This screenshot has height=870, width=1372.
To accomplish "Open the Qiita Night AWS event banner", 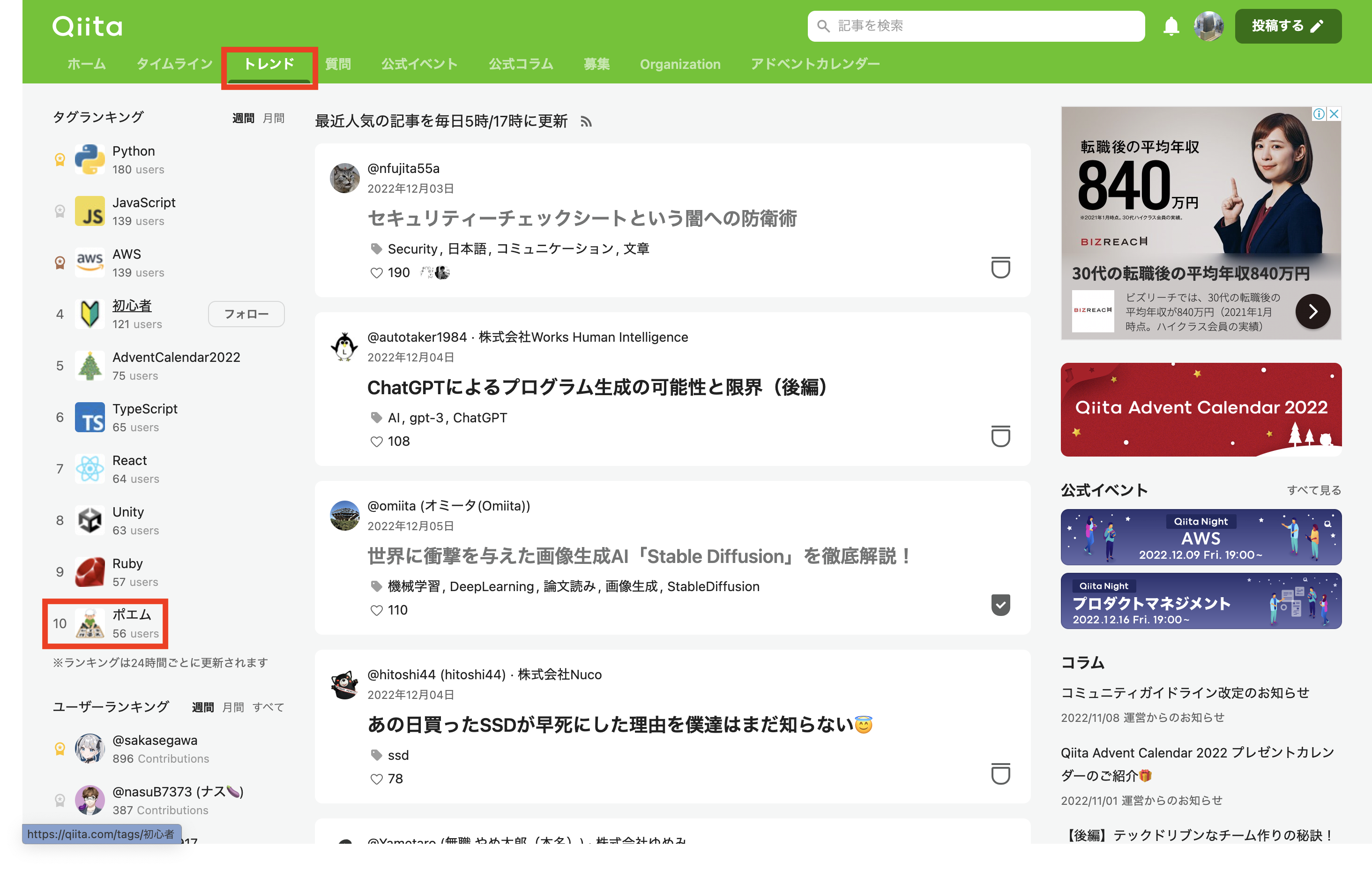I will pyautogui.click(x=1200, y=538).
